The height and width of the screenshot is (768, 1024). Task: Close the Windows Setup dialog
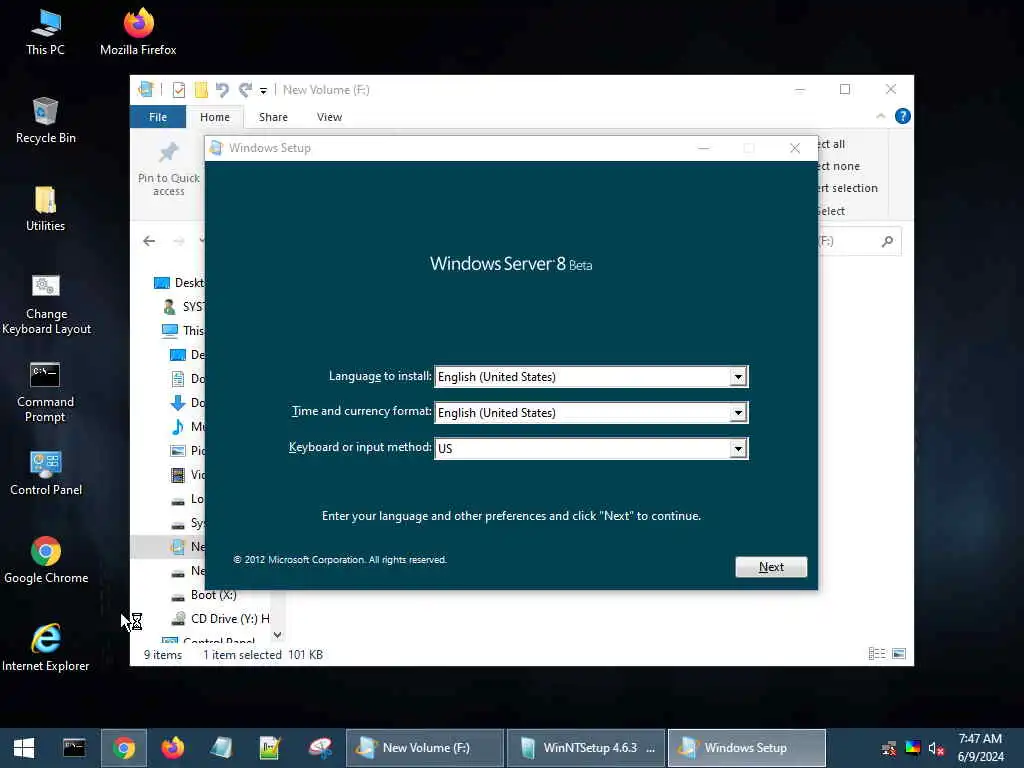[x=795, y=148]
